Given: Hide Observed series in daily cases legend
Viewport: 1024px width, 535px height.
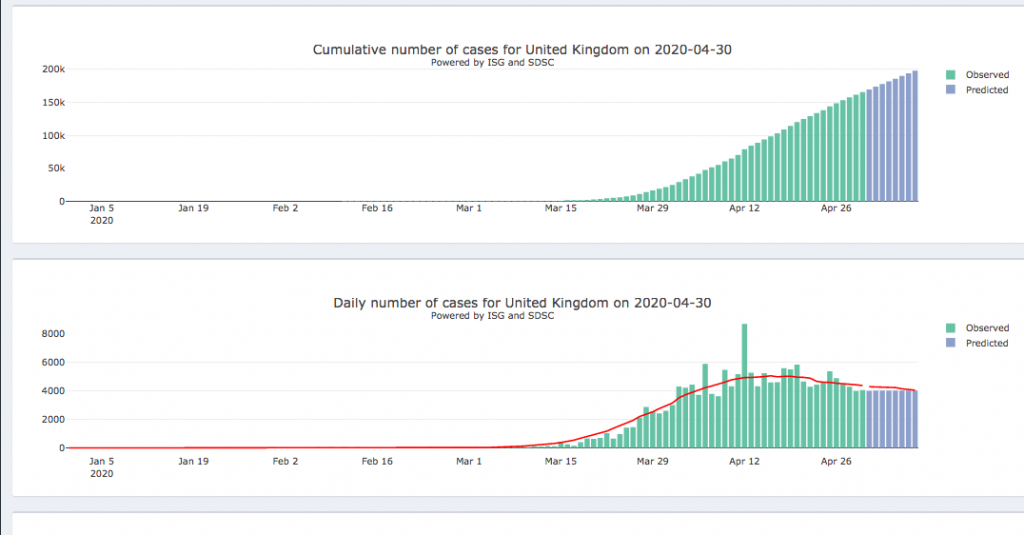Looking at the screenshot, I should [x=986, y=328].
